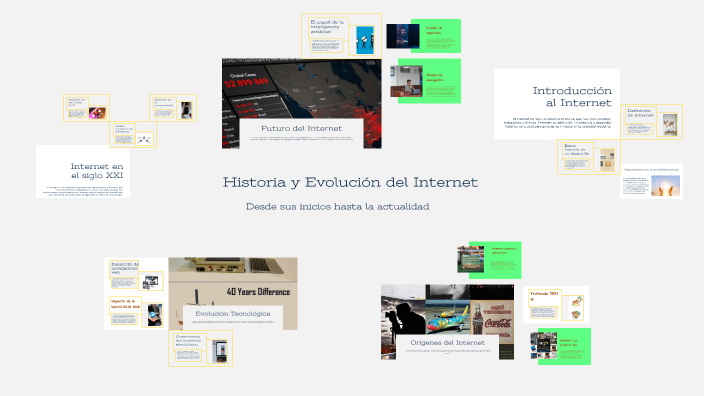
Task: Click the thumbnail inside 'Breve historia' frame
Action: pyautogui.click(x=607, y=160)
